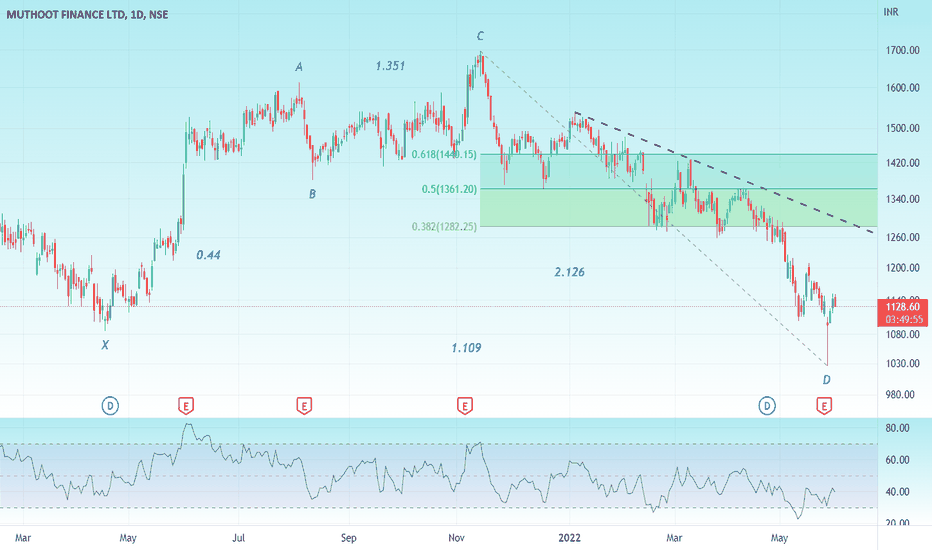Click the Sep label on time axis
The height and width of the screenshot is (550, 932).
(x=348, y=538)
